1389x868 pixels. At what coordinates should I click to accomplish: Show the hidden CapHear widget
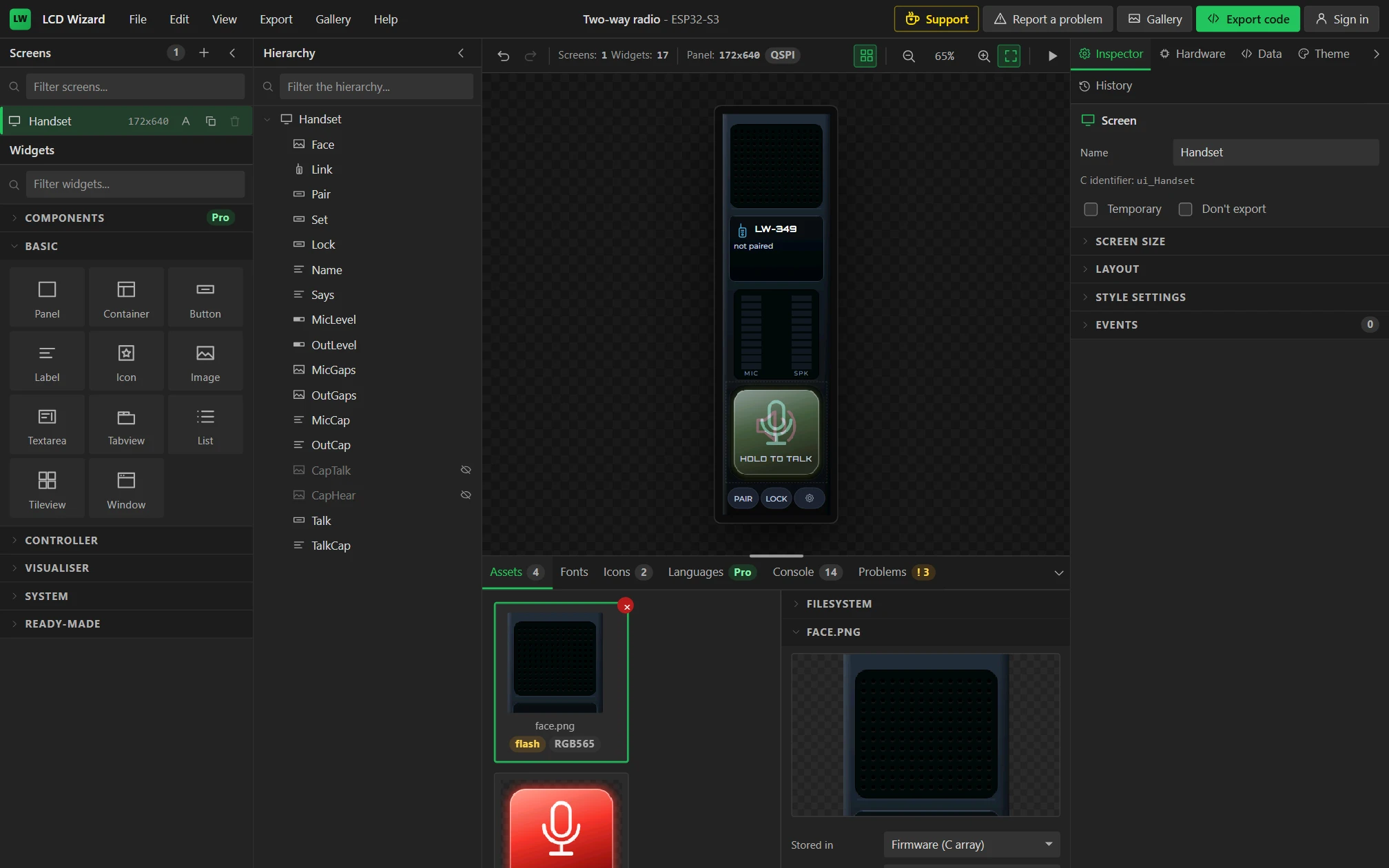(466, 495)
